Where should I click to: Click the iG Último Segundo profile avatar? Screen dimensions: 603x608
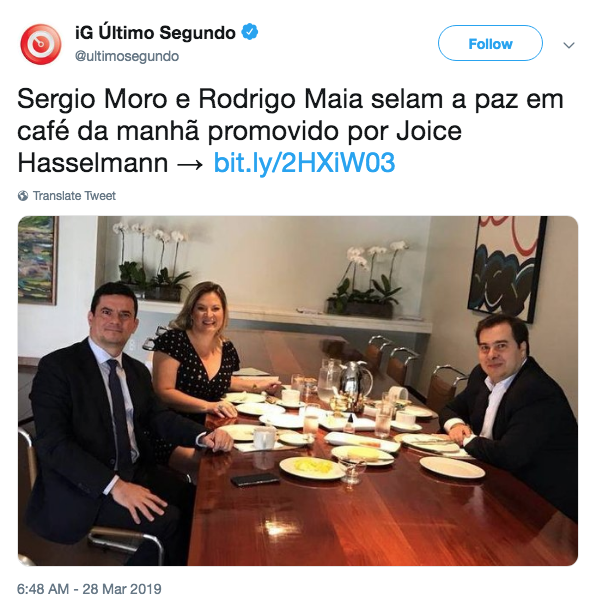click(41, 44)
